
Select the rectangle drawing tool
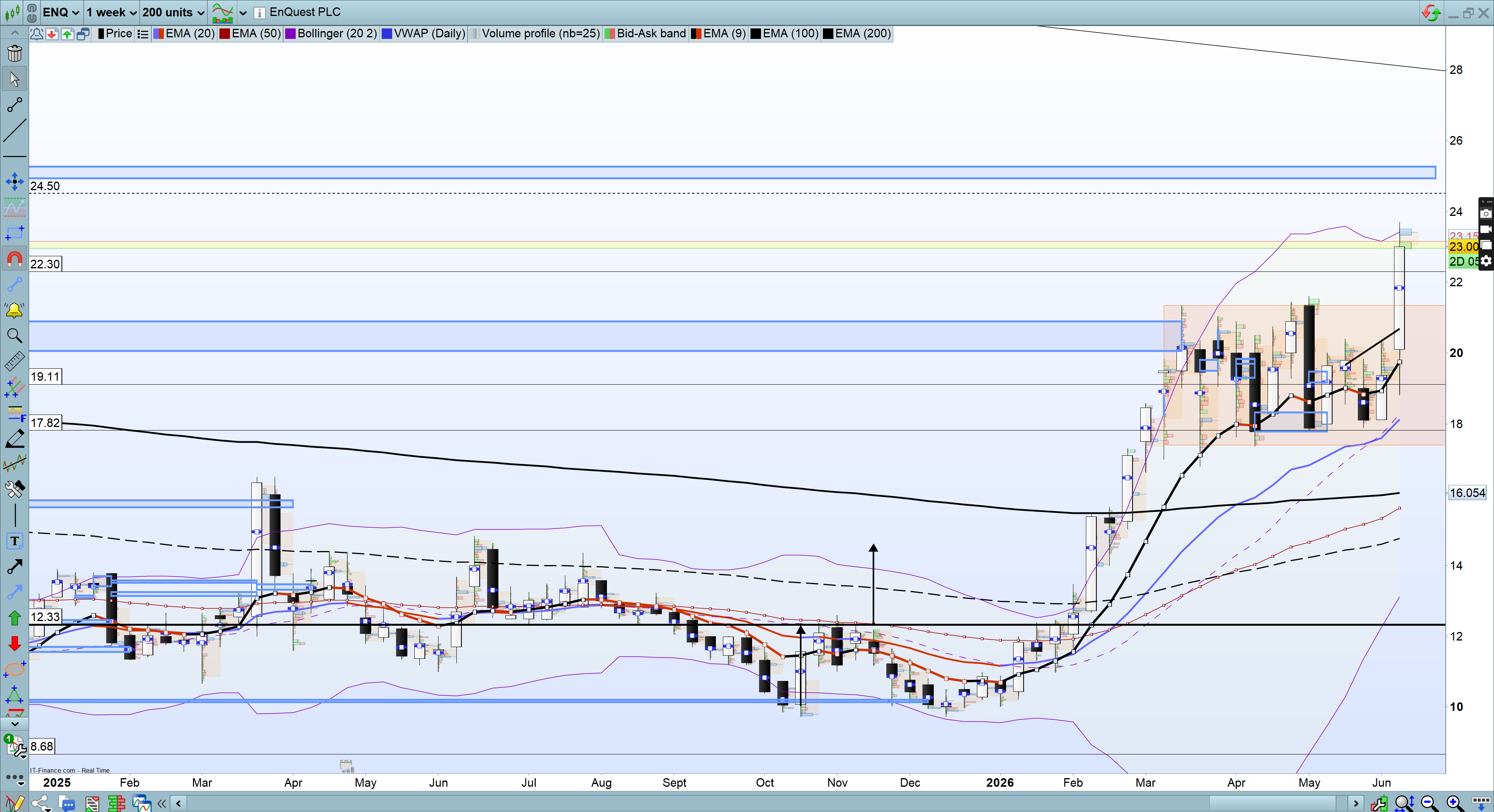click(14, 233)
